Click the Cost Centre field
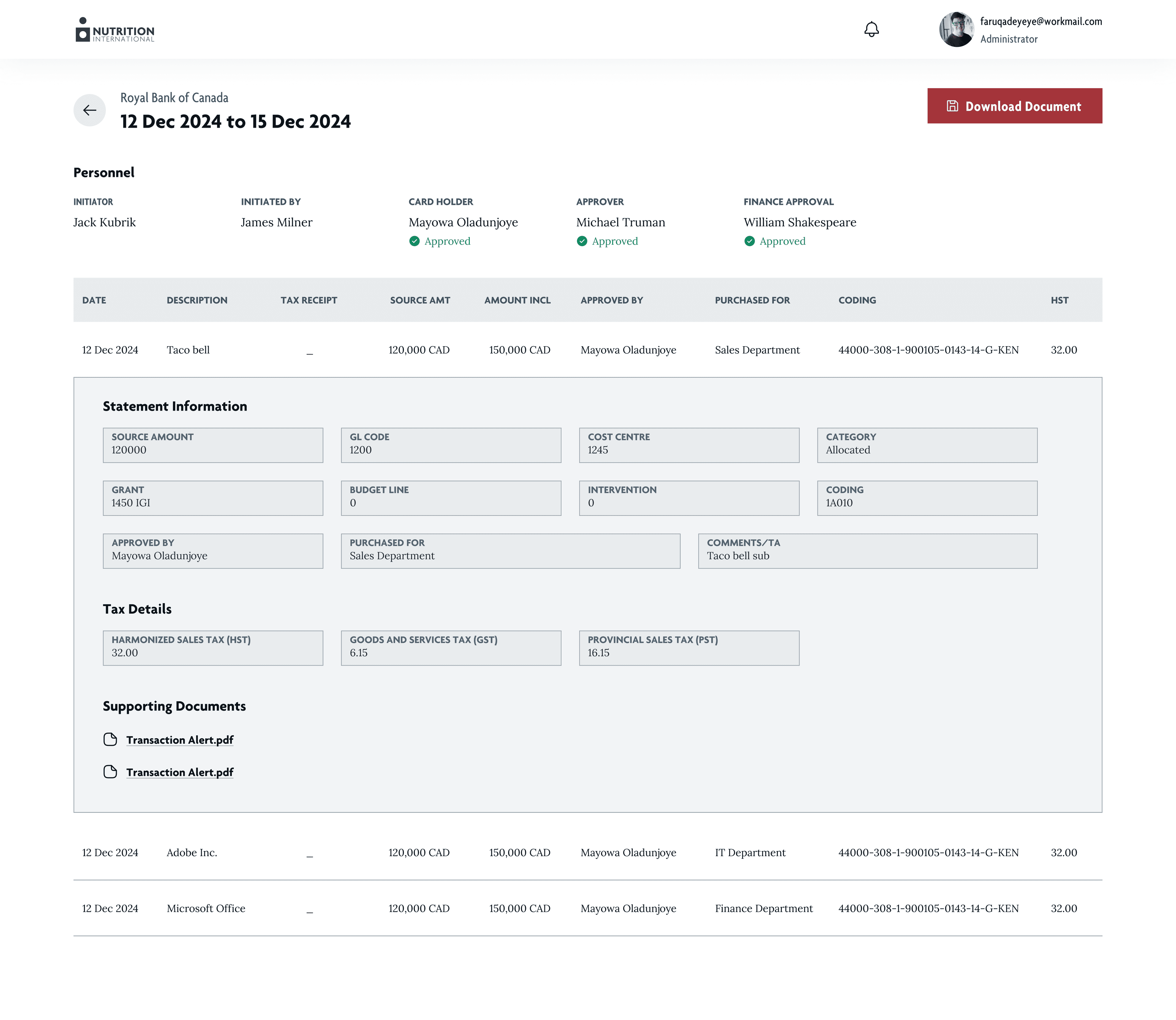1176x1020 pixels. point(689,445)
